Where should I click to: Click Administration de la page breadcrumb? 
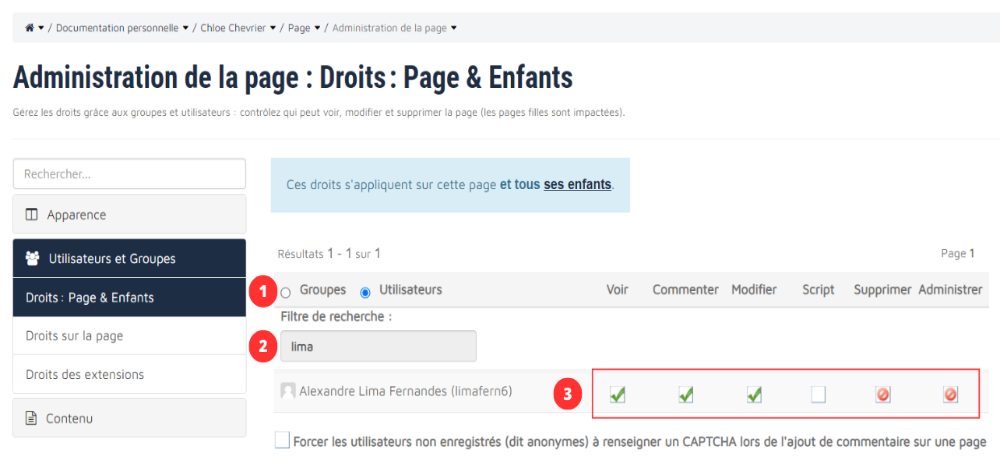click(389, 28)
